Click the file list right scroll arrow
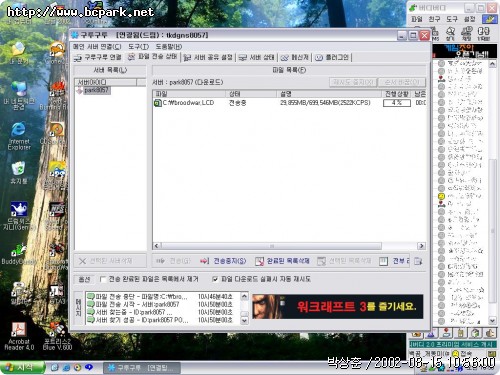 point(421,246)
